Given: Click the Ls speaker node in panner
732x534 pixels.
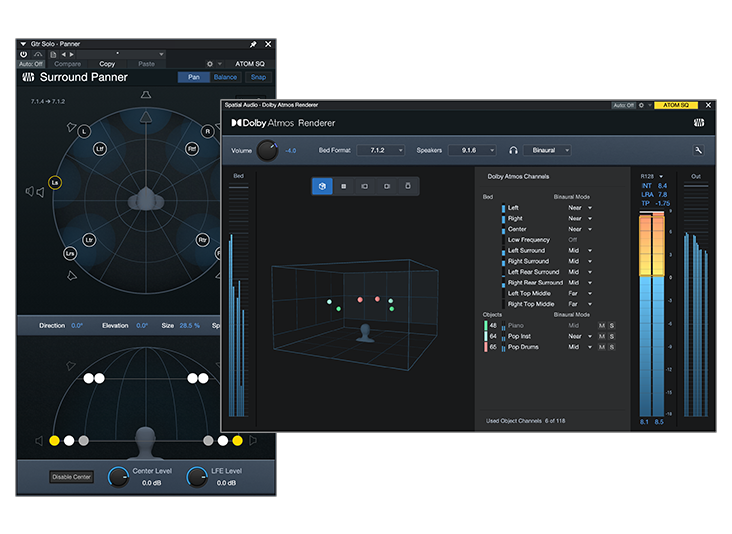Looking at the screenshot, I should pyautogui.click(x=55, y=183).
